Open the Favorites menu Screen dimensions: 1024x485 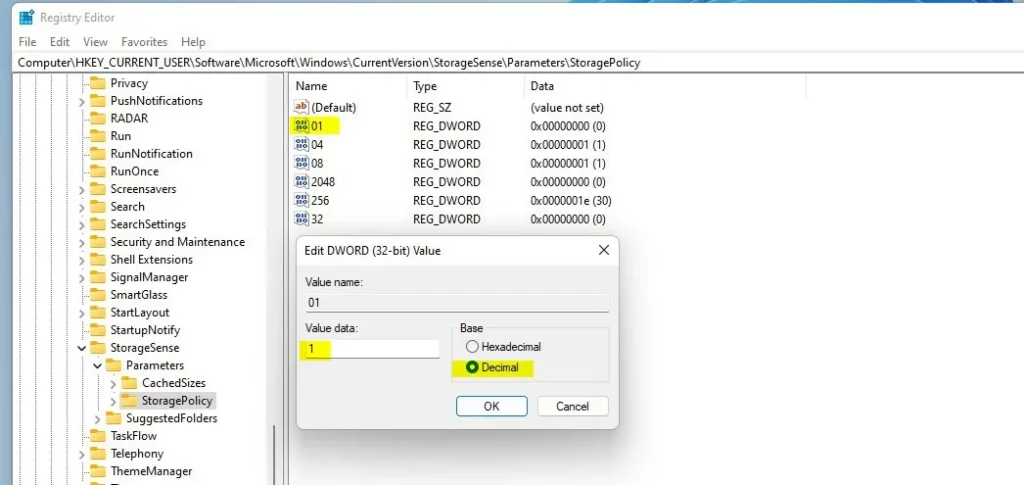pyautogui.click(x=144, y=42)
